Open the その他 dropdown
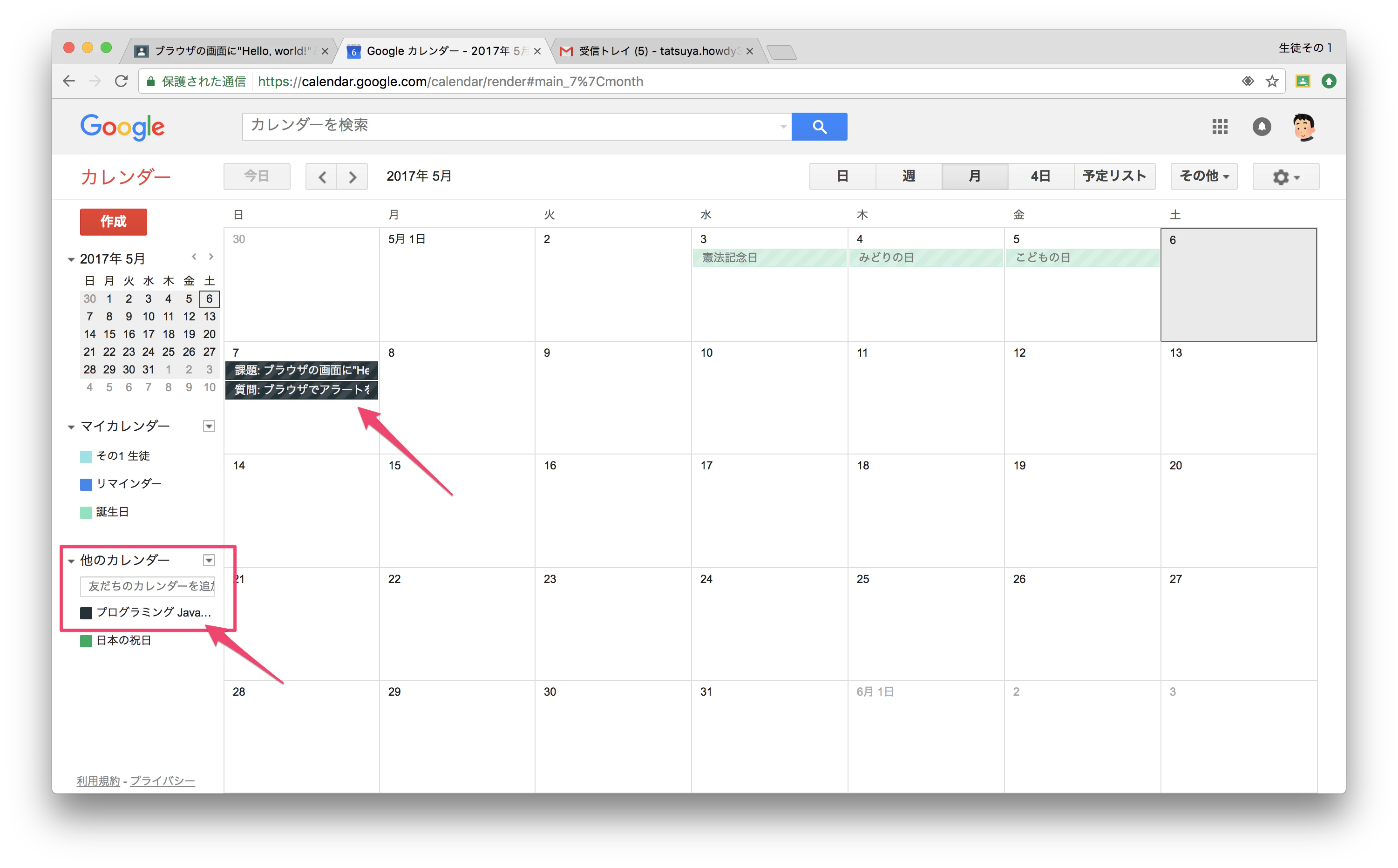 tap(1203, 176)
